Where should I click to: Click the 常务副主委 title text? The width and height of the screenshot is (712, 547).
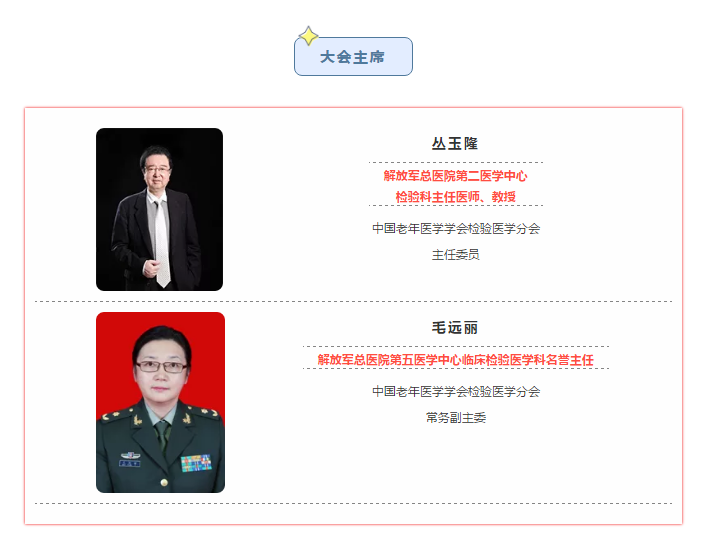(455, 418)
